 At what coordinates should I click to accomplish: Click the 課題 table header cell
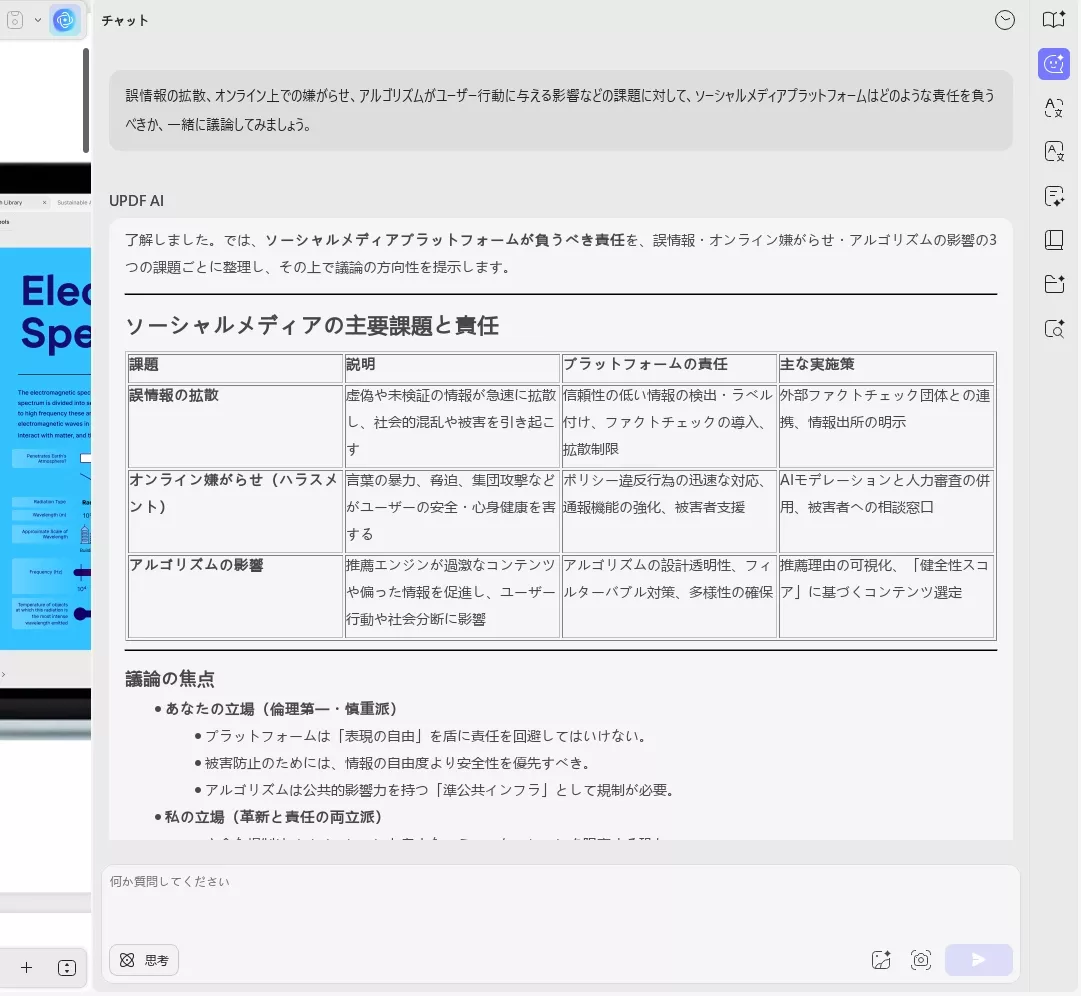(235, 367)
